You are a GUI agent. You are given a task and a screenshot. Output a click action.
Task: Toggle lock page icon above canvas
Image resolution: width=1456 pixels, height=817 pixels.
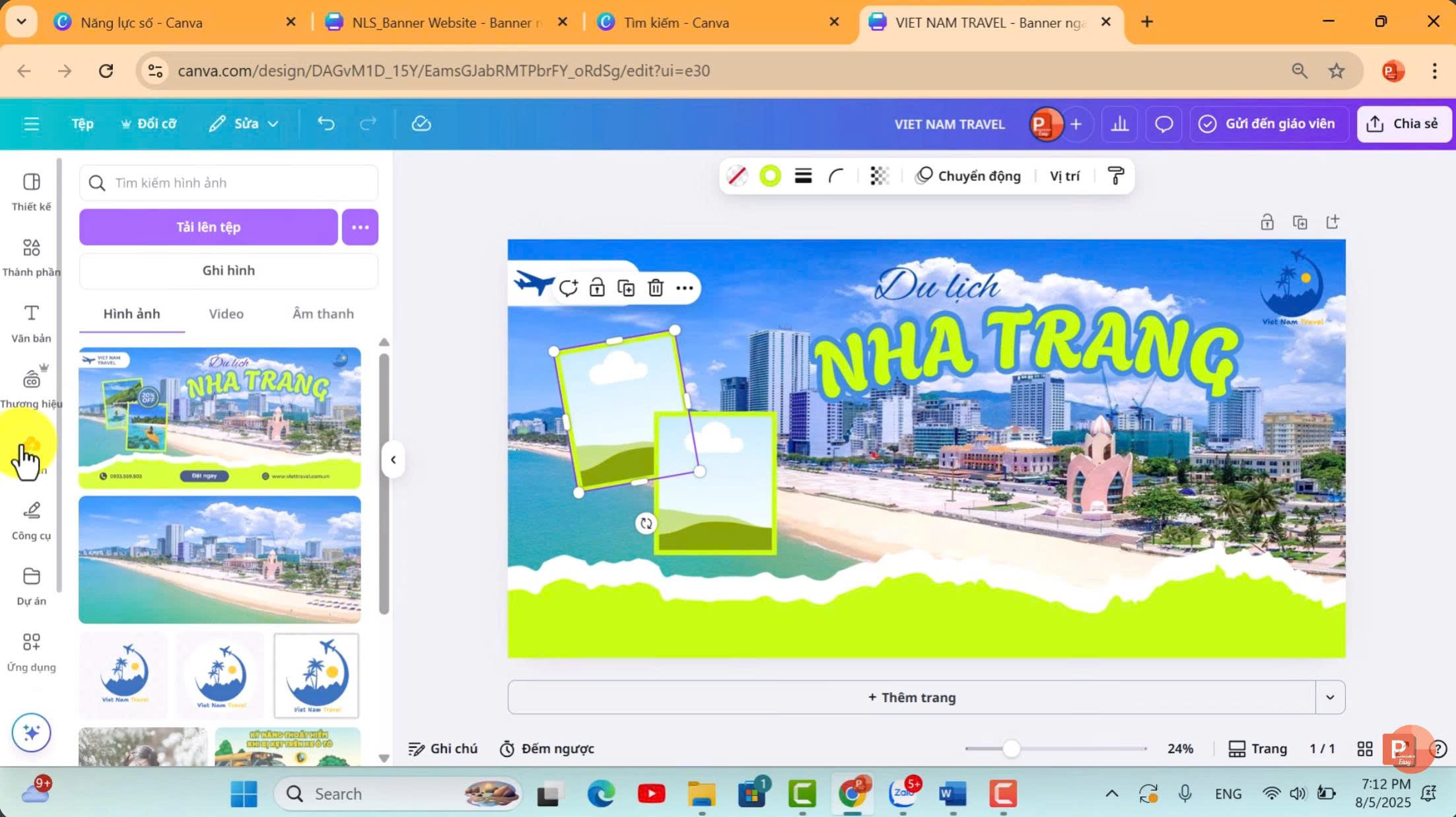click(x=1266, y=222)
